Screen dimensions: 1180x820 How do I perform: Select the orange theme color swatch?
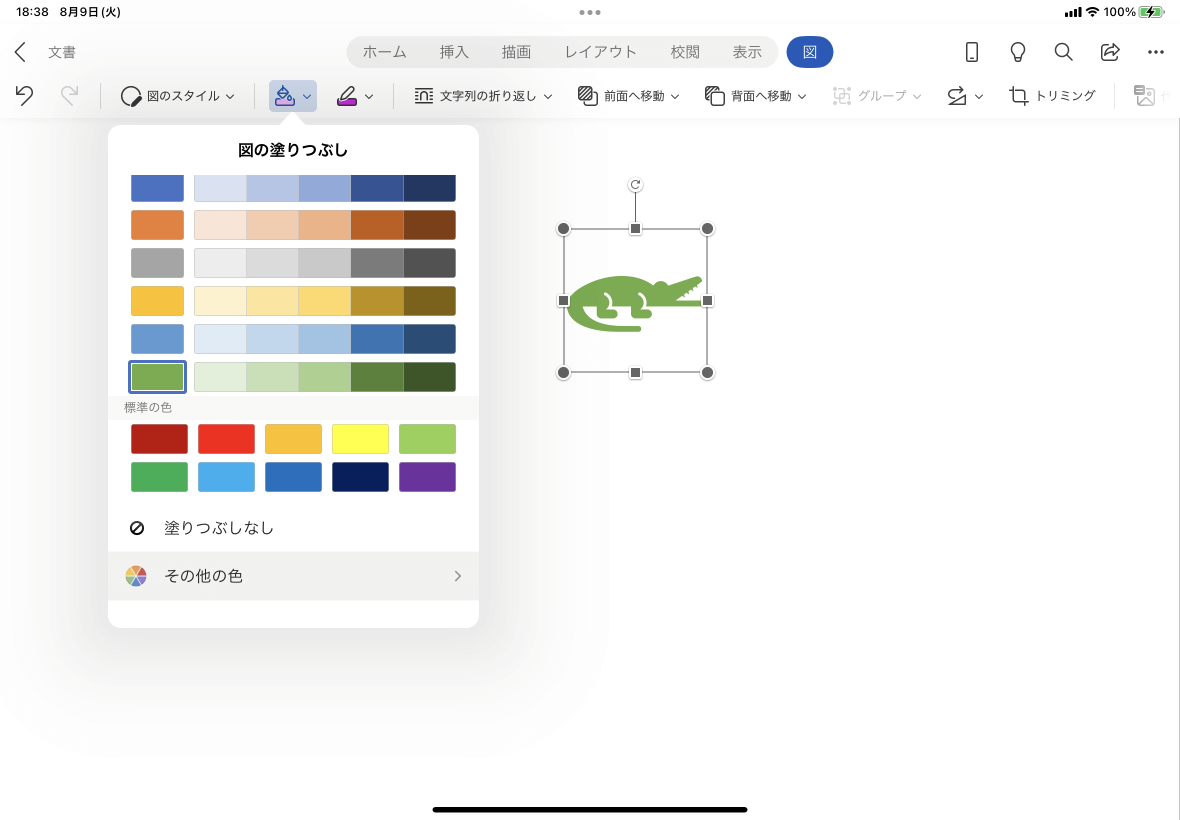pyautogui.click(x=157, y=225)
